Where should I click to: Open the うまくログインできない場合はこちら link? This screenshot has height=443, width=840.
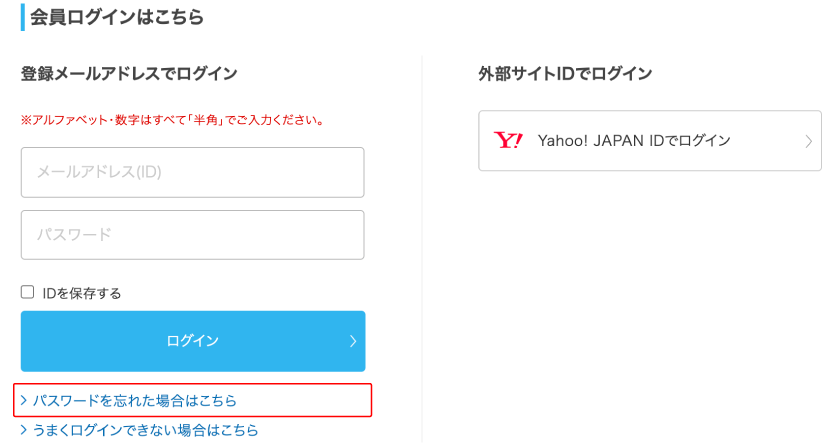pos(145,430)
